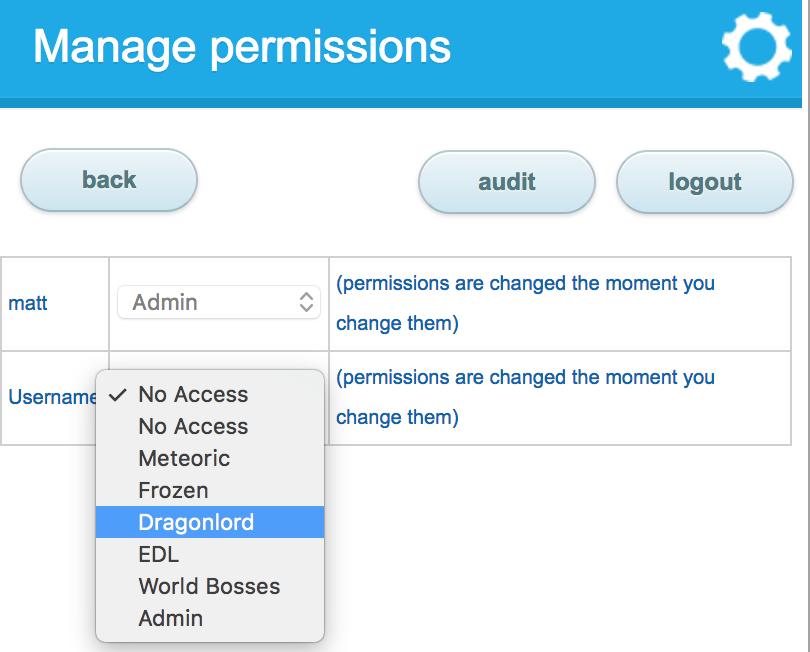Click the Username link

coord(50,397)
